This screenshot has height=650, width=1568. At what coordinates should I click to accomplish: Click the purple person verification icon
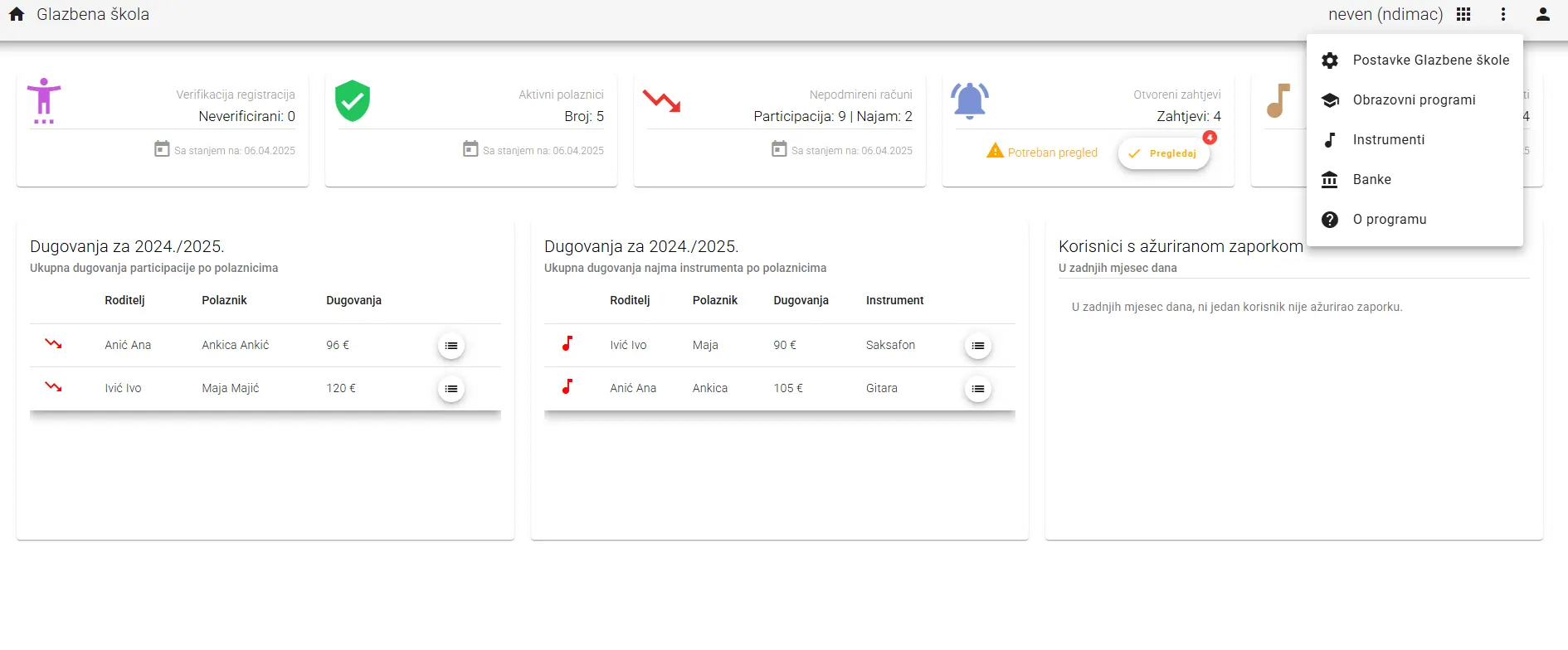coord(44,101)
